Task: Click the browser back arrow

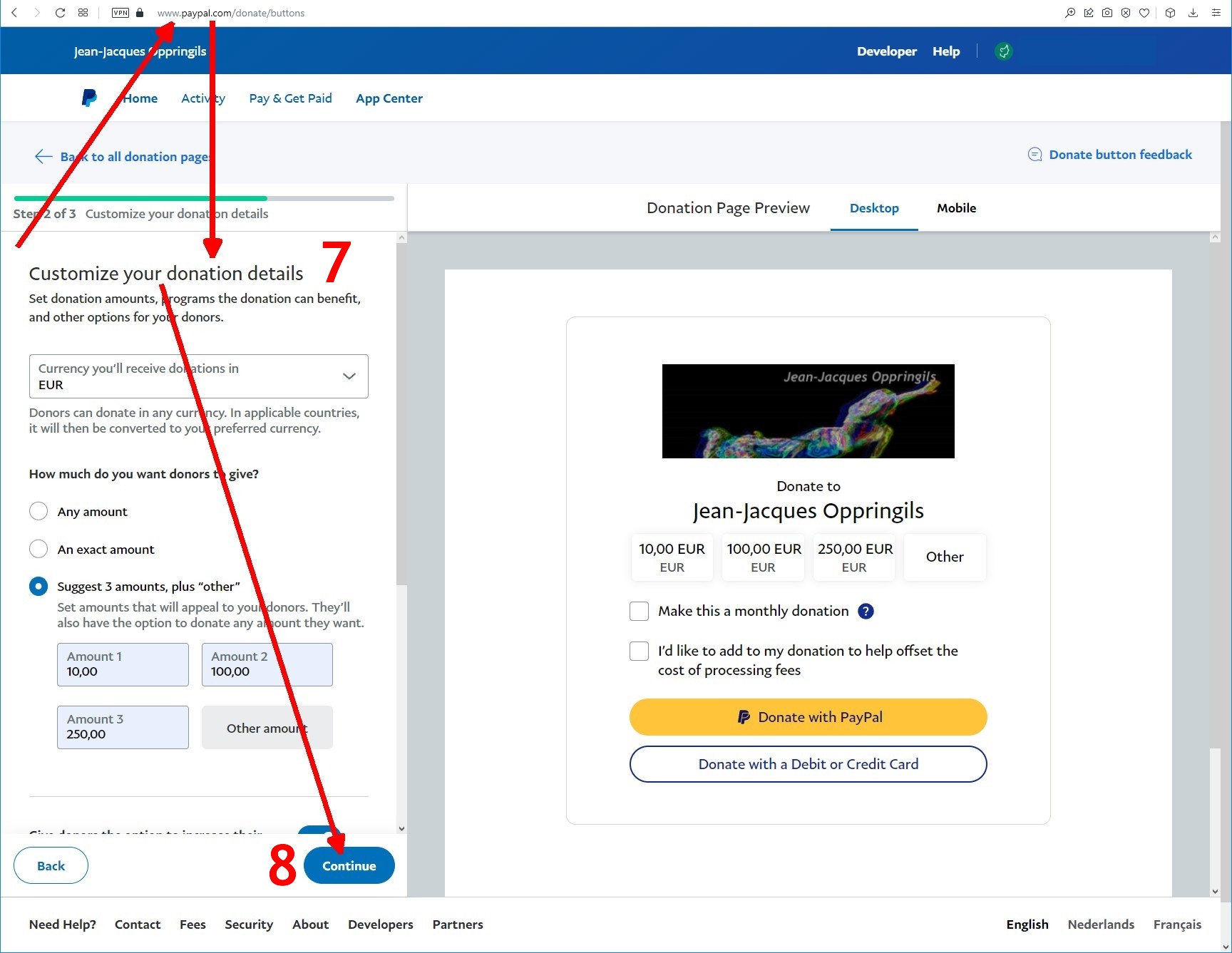Action: coord(14,13)
